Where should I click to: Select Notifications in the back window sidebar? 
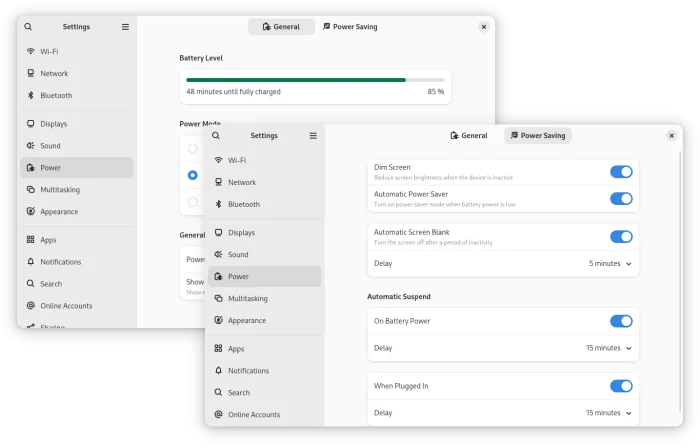point(77,261)
